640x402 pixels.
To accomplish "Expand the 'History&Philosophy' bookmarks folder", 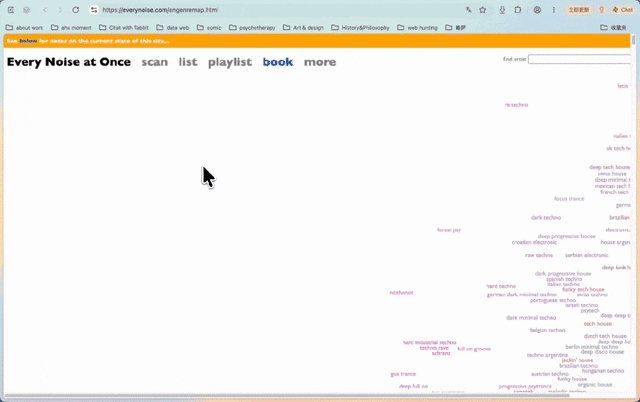I will (x=360, y=28).
